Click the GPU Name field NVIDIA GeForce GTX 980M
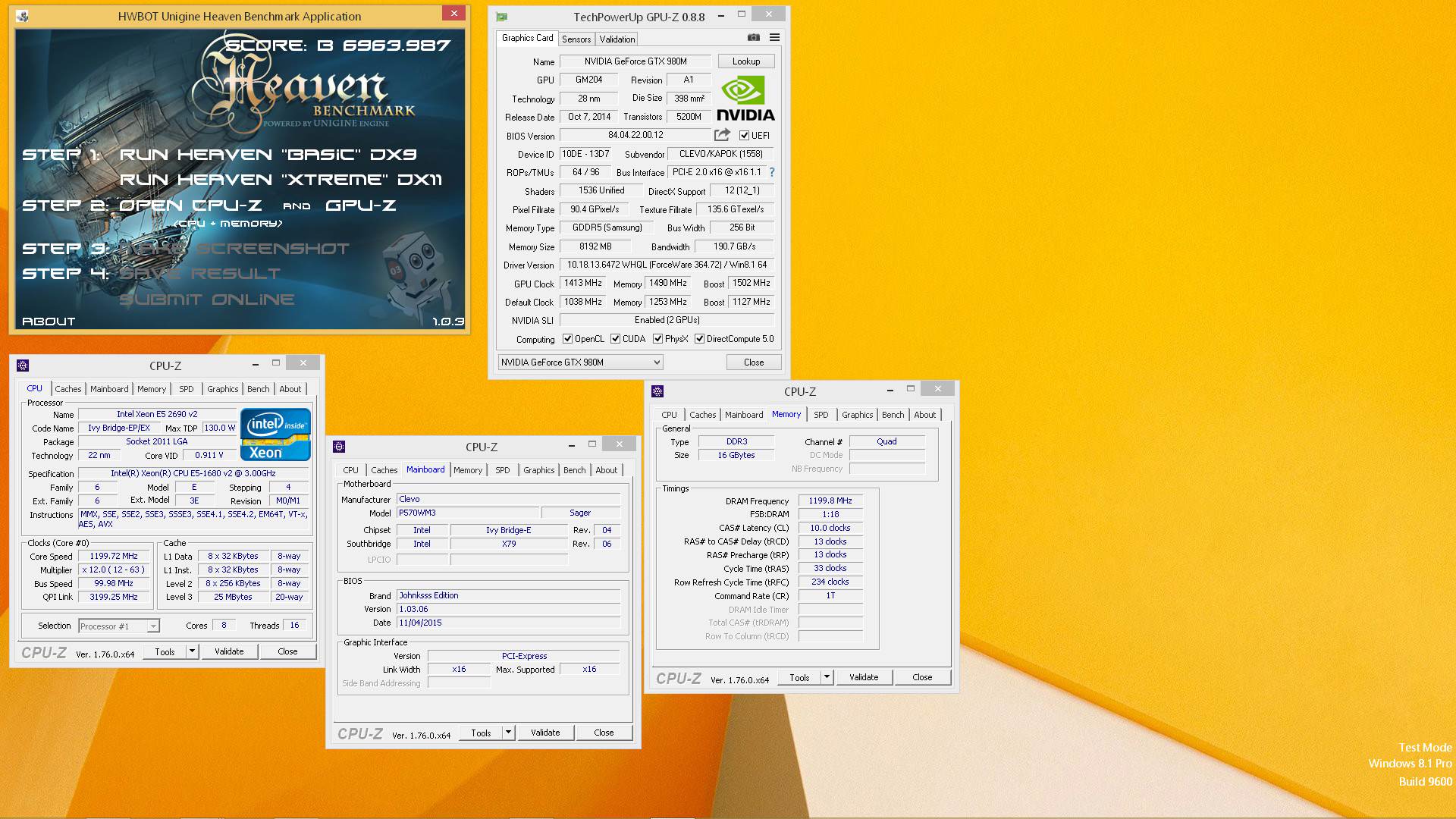Screen dimensions: 1456x819 (635, 61)
